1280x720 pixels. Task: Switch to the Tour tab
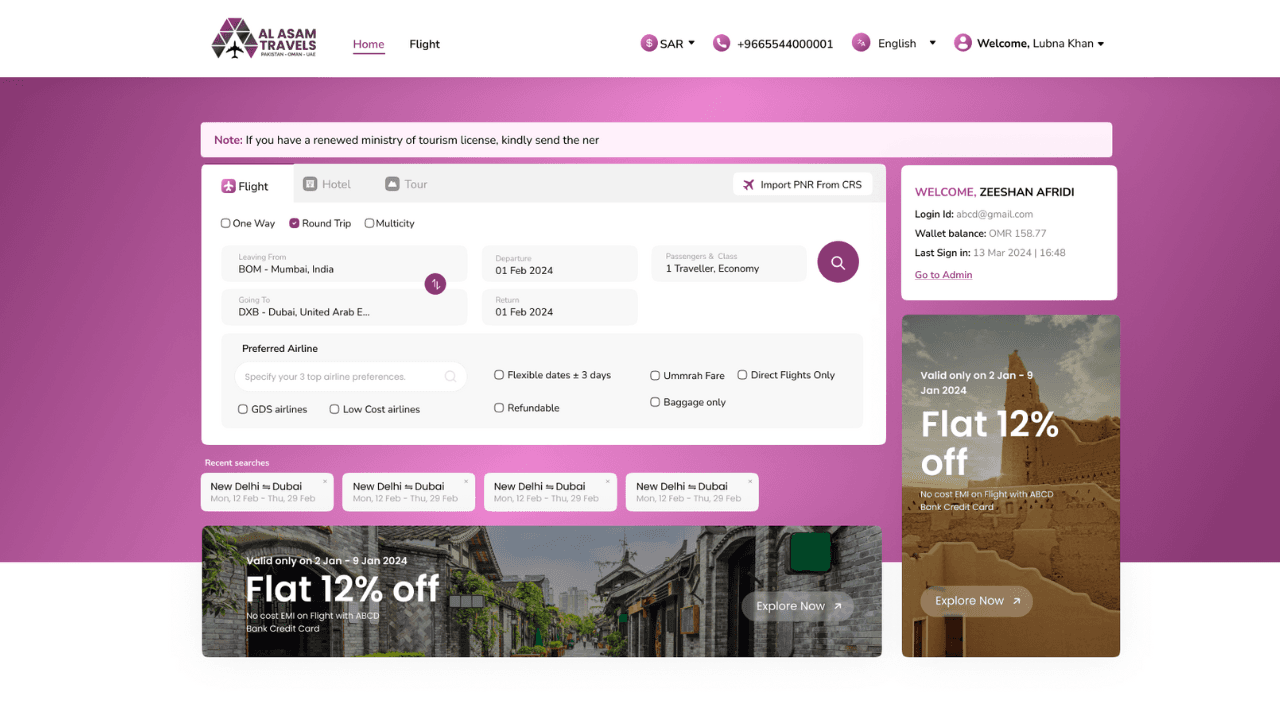coord(406,184)
